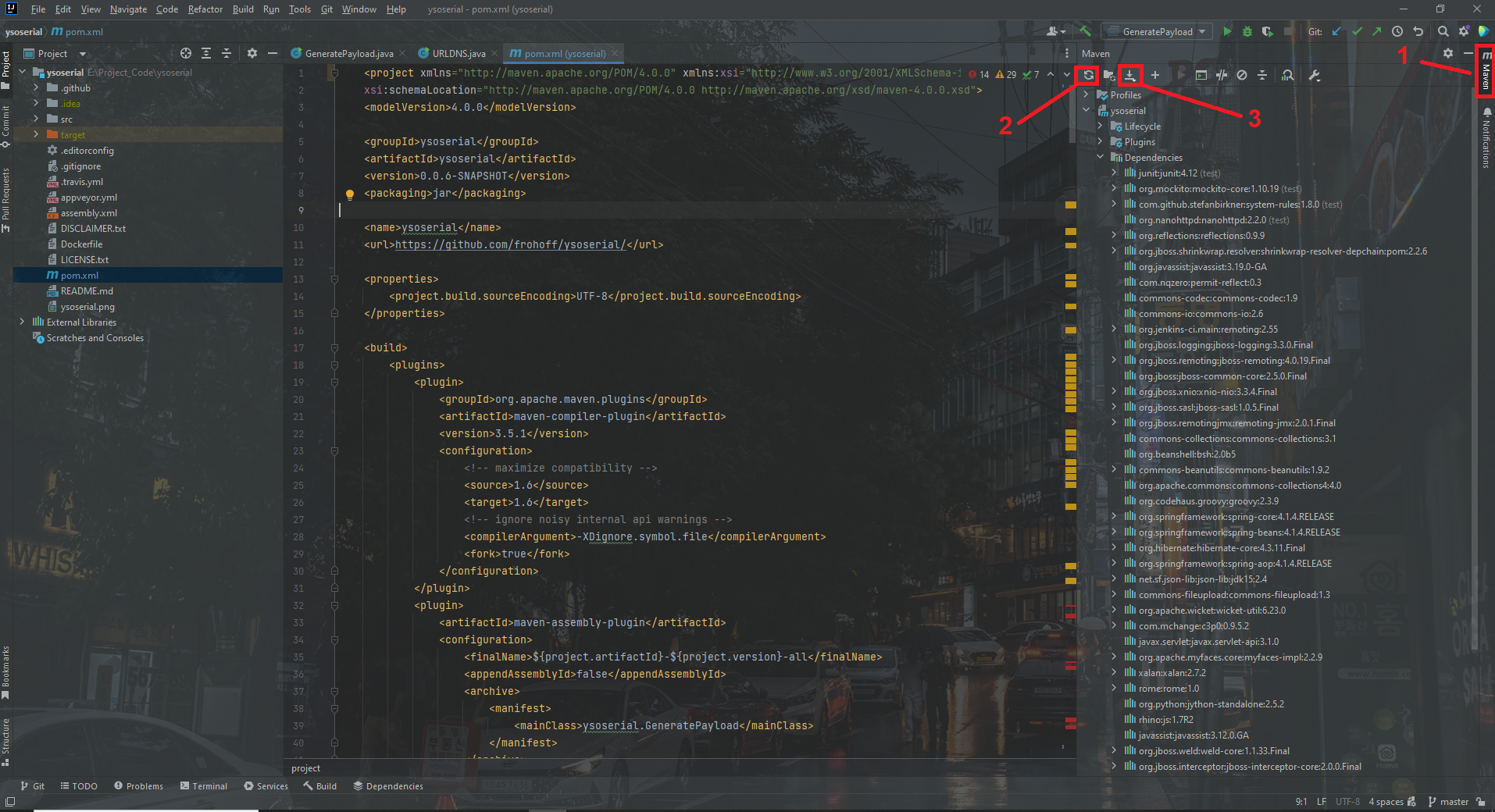Git commit green checkmark icon

pos(1357,31)
